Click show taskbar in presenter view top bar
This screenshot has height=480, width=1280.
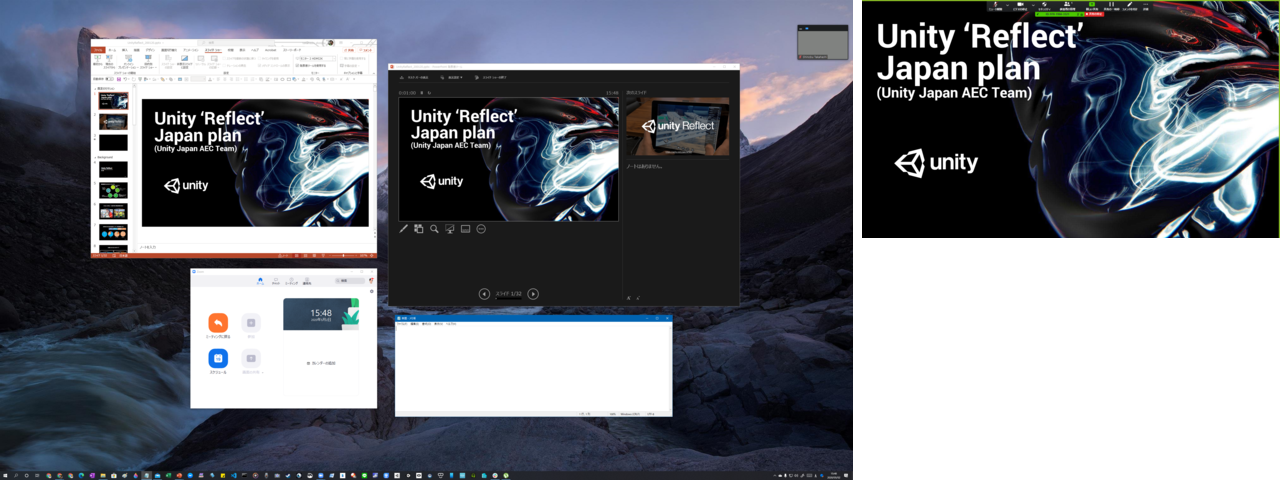pos(416,77)
